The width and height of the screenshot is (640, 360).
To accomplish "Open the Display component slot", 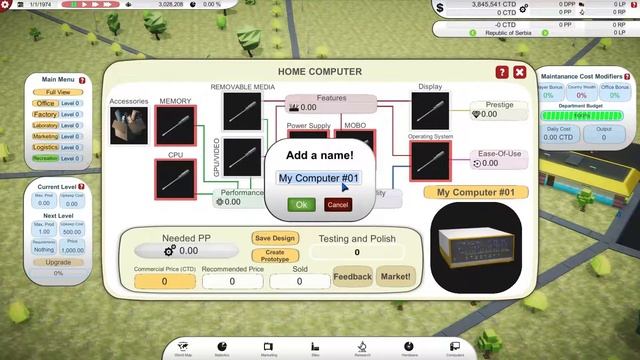I will (430, 111).
